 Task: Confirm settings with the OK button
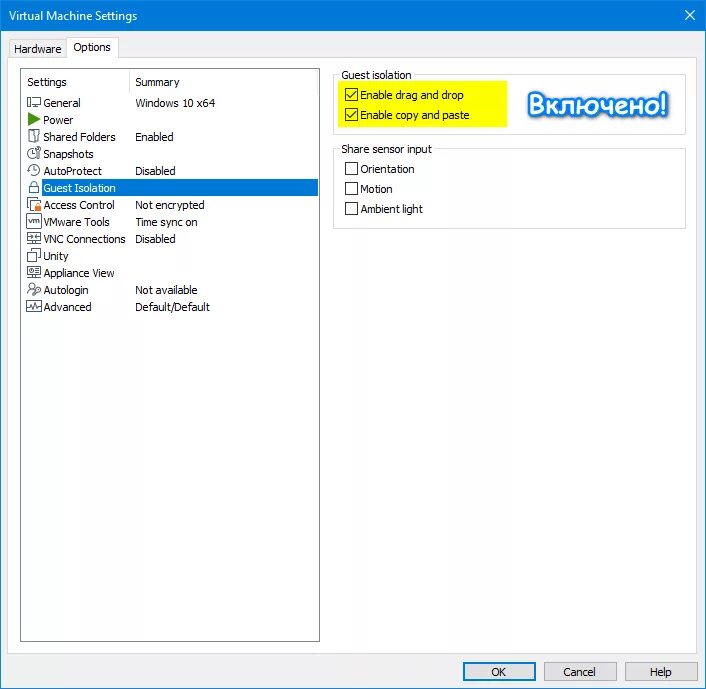click(x=499, y=672)
